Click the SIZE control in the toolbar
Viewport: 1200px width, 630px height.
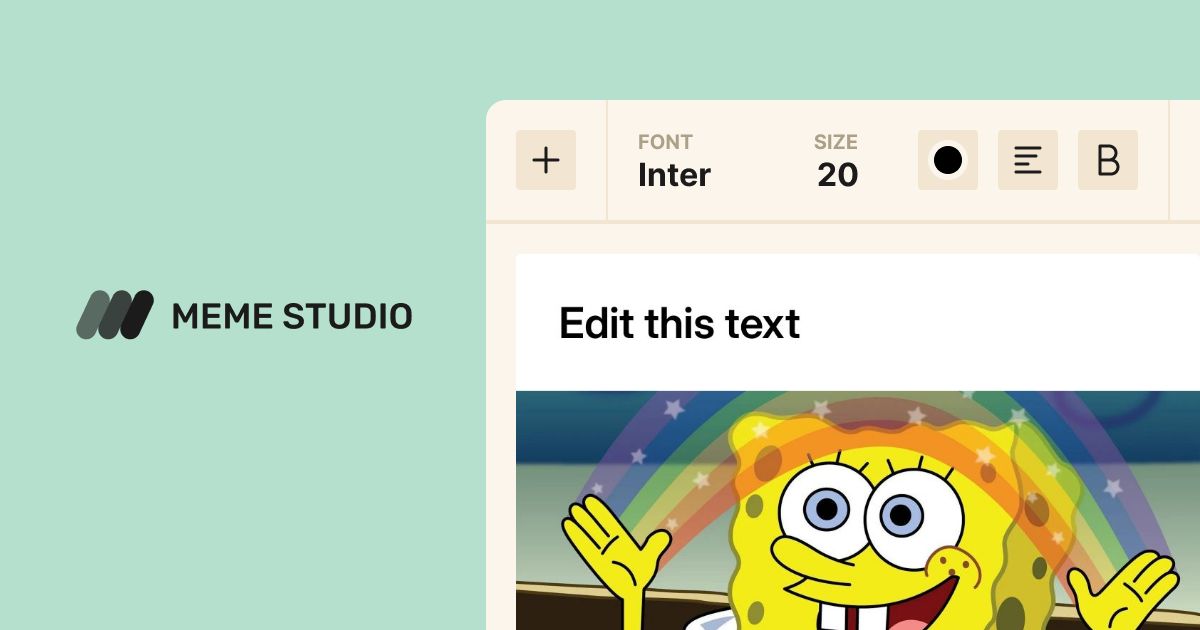(x=836, y=160)
